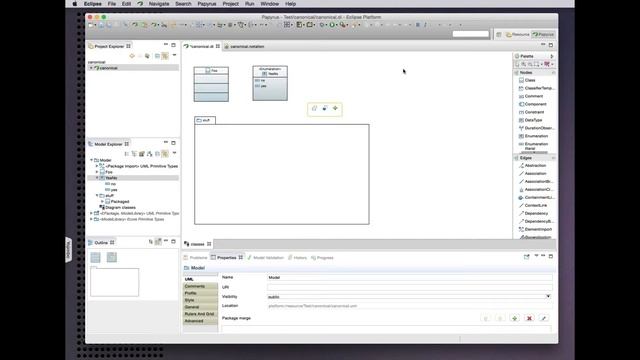The image size is (640, 360).
Task: Click Collapse All in Project Explorer toolbar
Action: [157, 56]
